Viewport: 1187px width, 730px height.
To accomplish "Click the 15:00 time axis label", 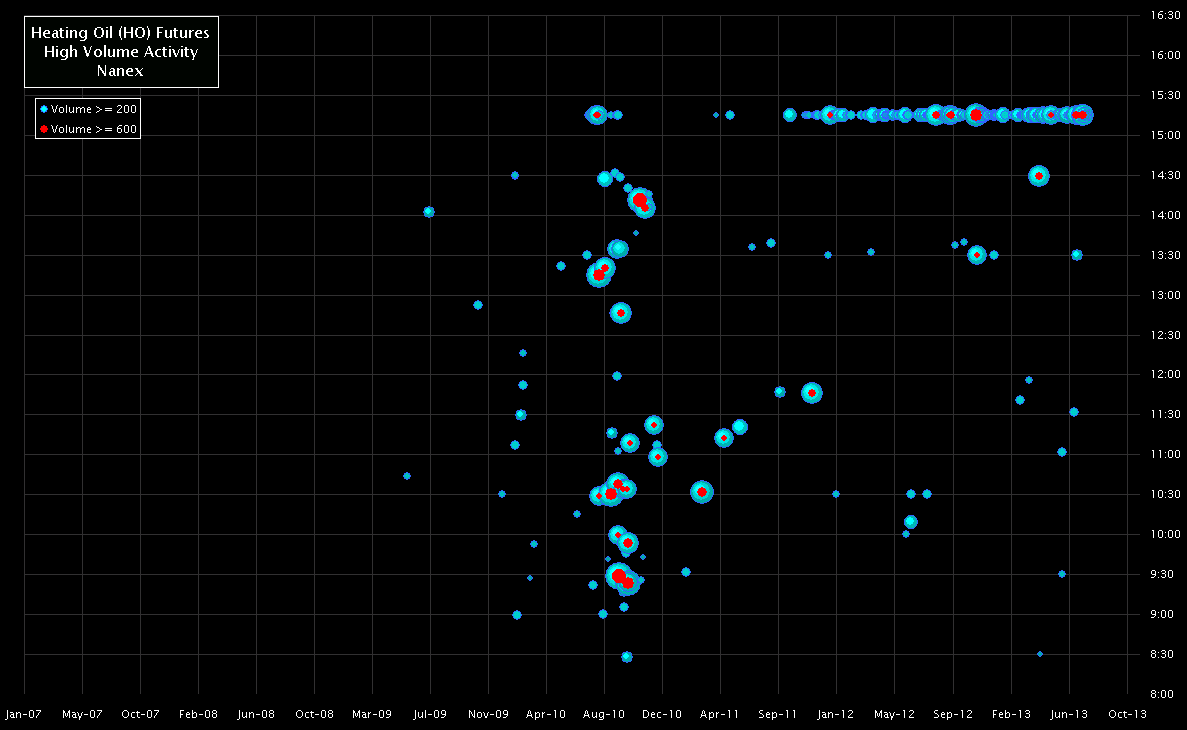I will click(x=1165, y=136).
